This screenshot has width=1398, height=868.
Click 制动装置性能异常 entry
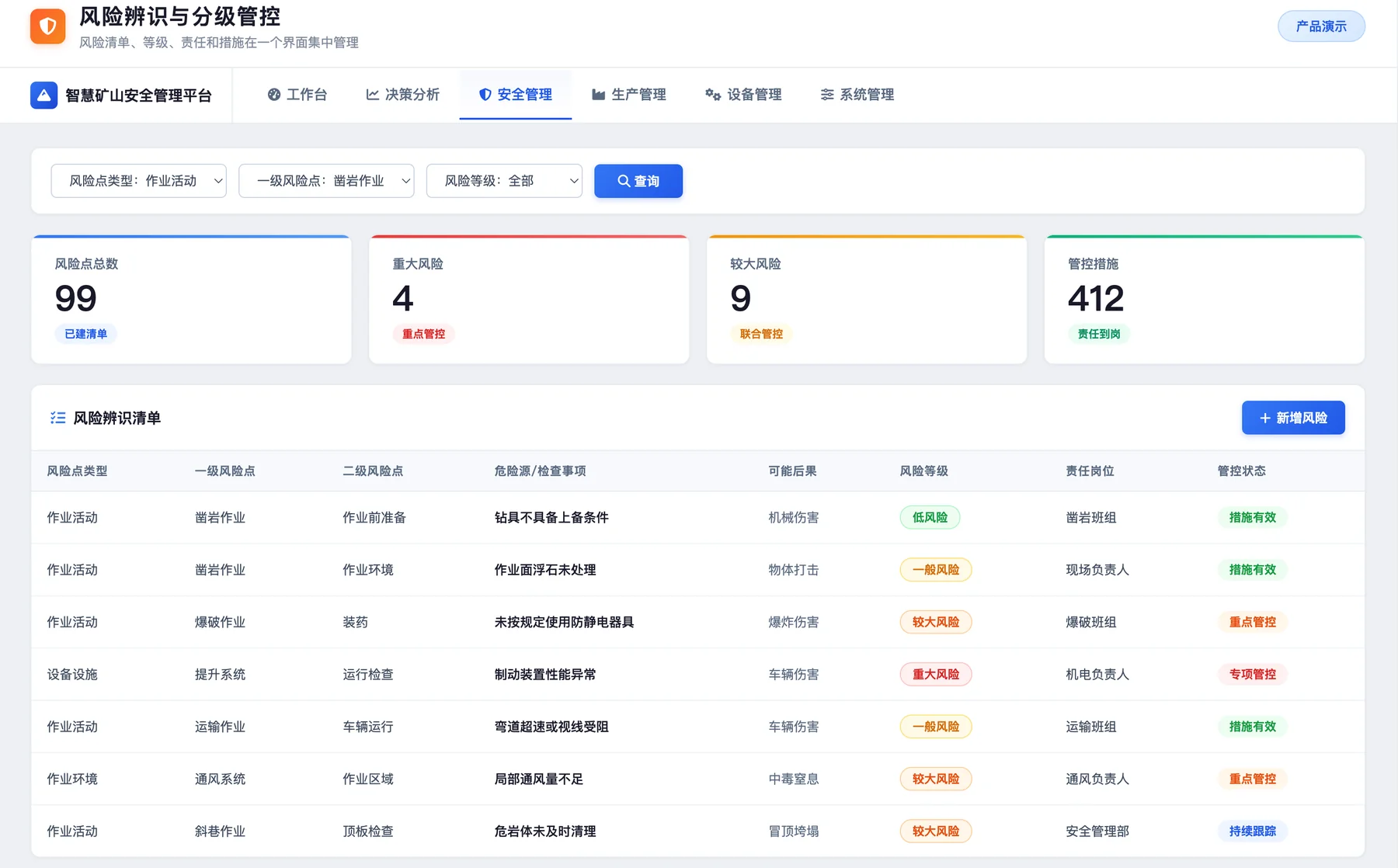tap(545, 675)
